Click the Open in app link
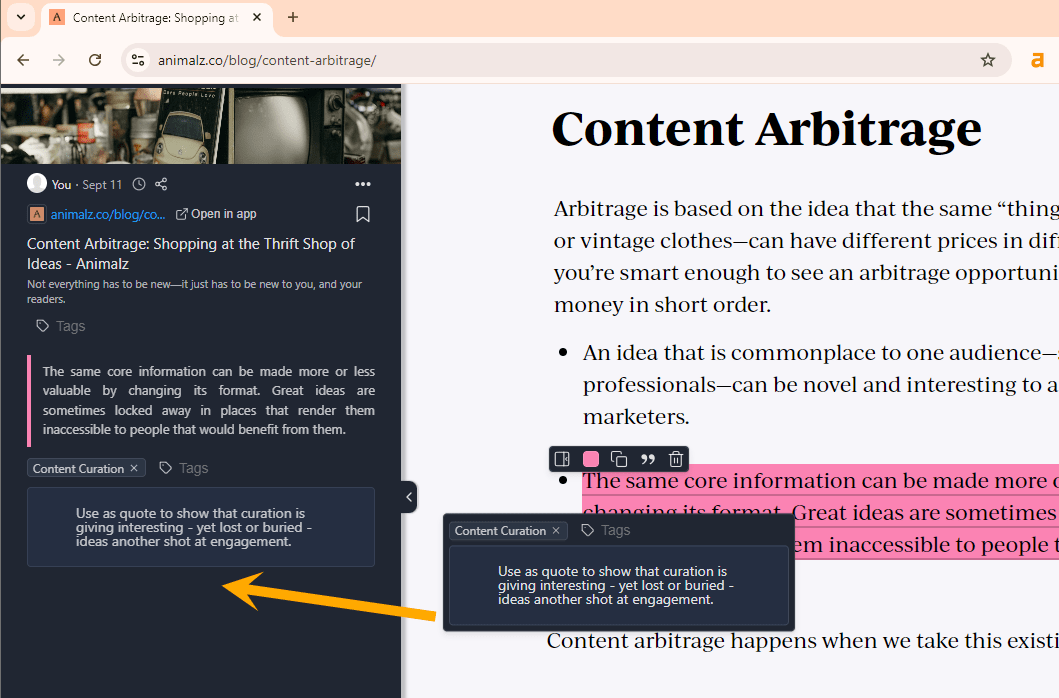The image size is (1059, 698). point(223,213)
